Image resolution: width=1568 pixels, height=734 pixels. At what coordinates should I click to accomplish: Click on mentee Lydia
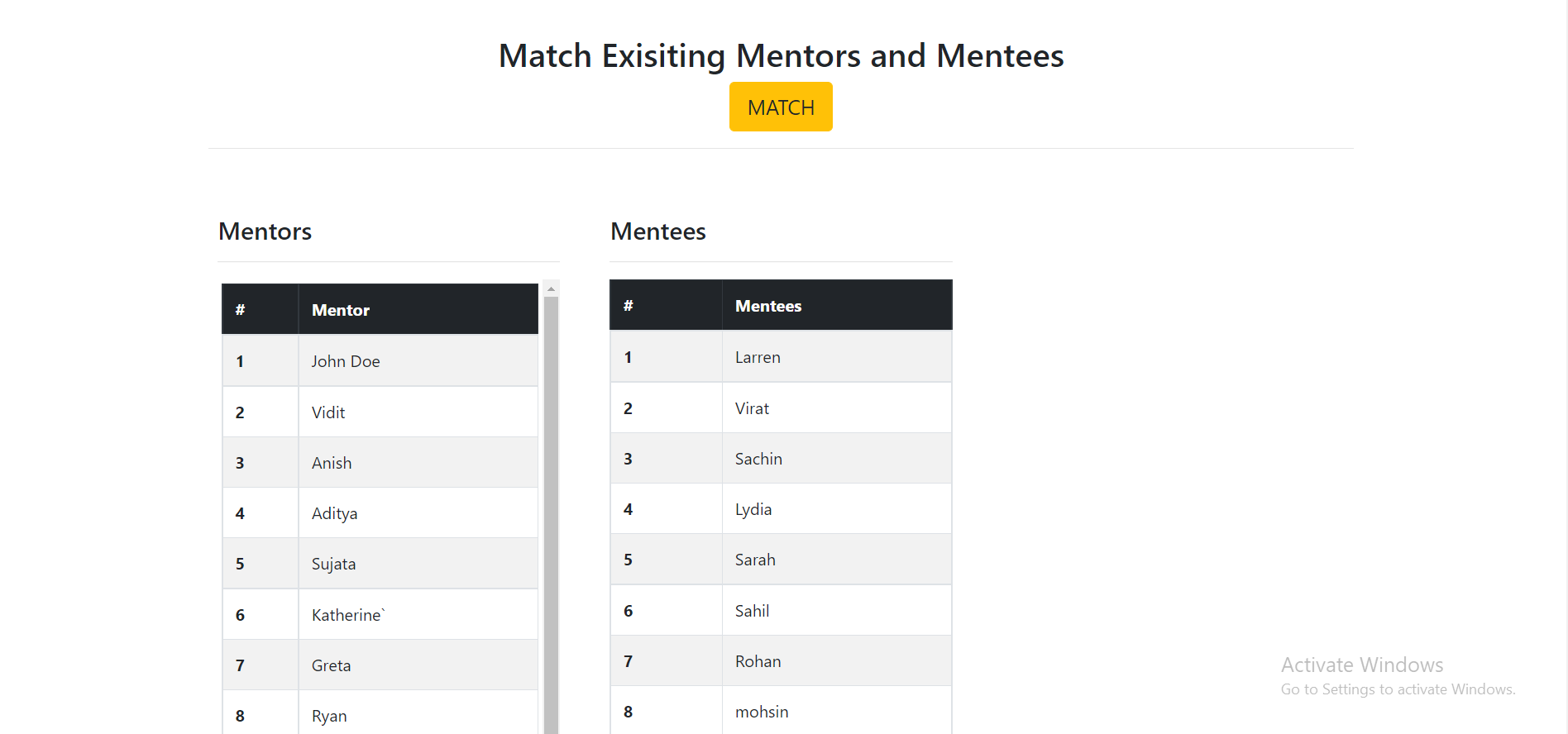coord(753,509)
